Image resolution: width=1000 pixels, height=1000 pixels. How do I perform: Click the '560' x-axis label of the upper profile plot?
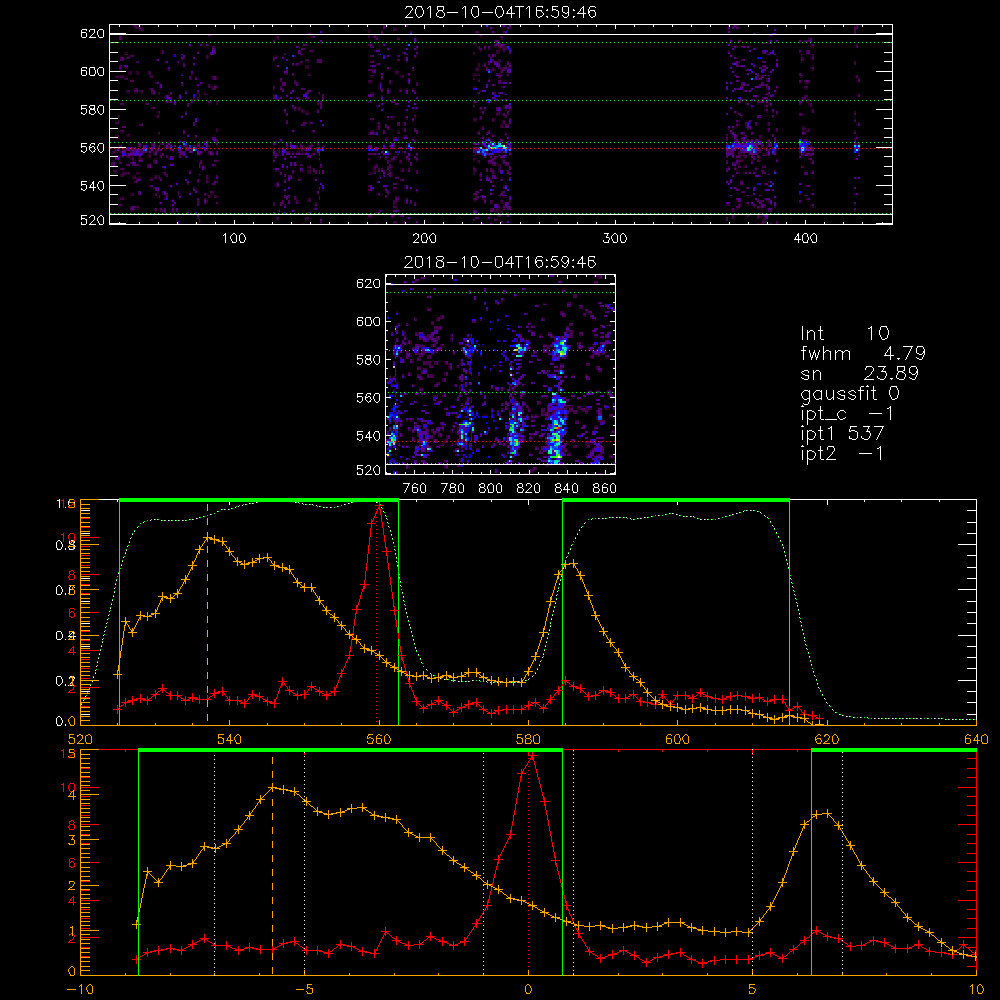tap(379, 739)
